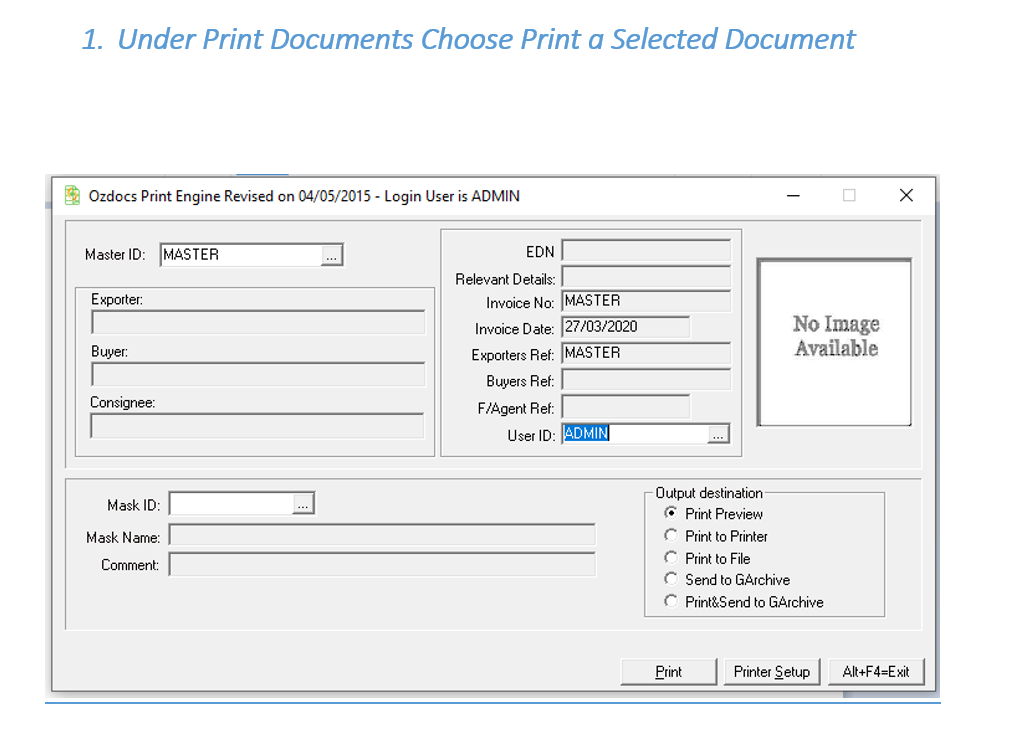
Task: Open the User ID lookup ellipsis button
Action: pyautogui.click(x=718, y=434)
